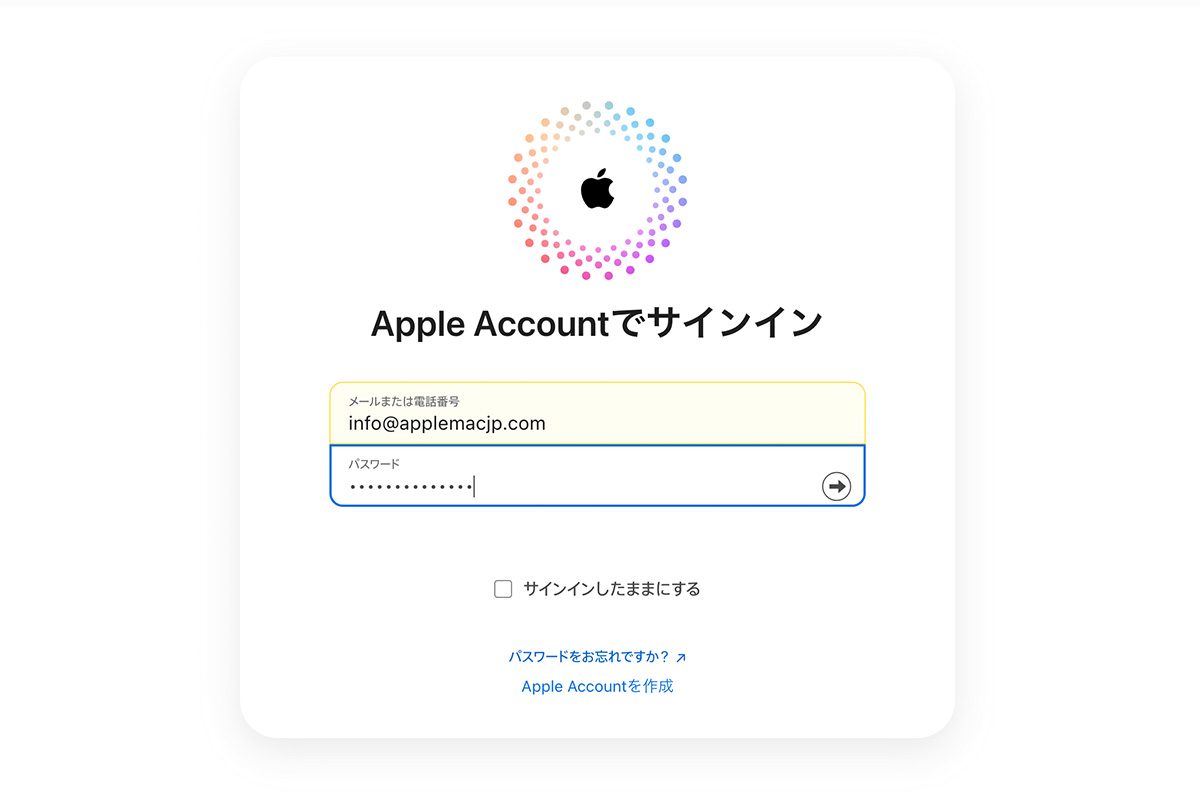Click the masked password dots
1200x800 pixels.
(x=411, y=487)
